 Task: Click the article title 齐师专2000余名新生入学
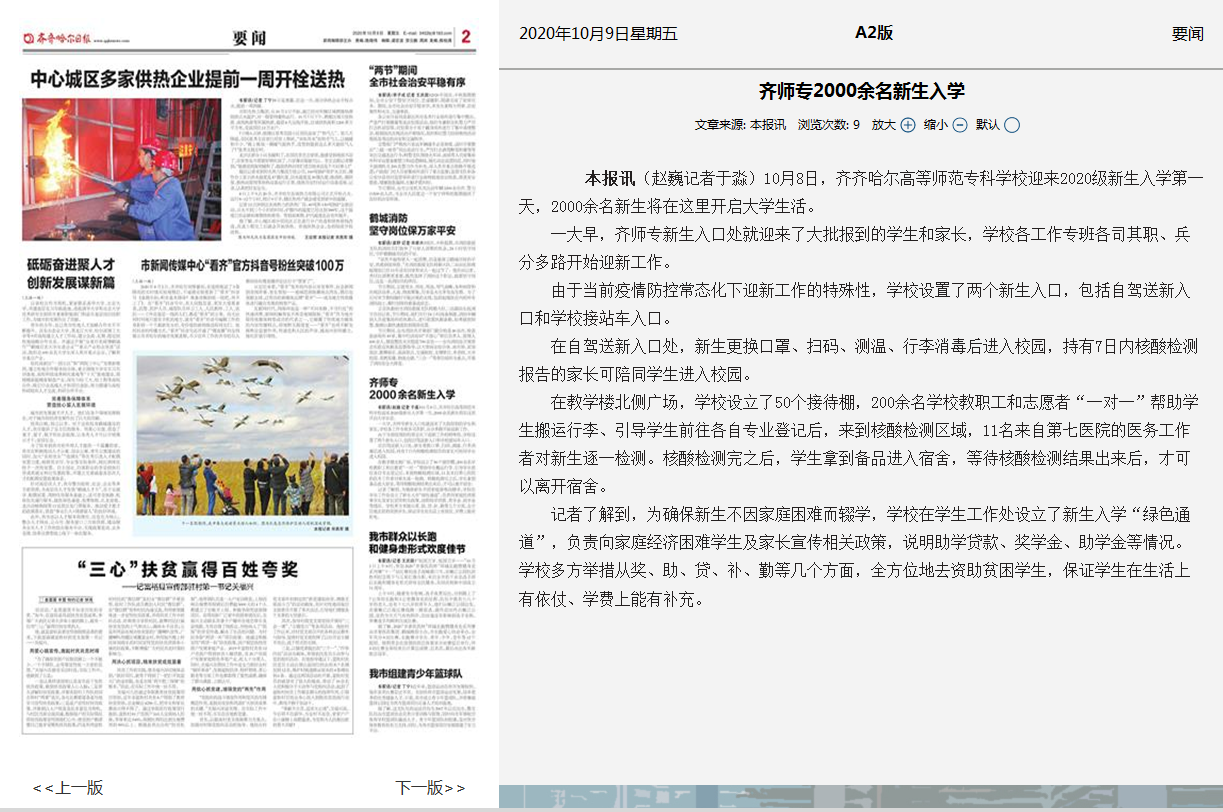[x=861, y=91]
